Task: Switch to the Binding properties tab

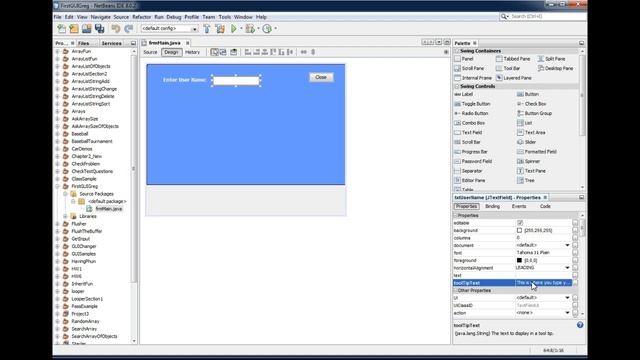Action: [492, 207]
